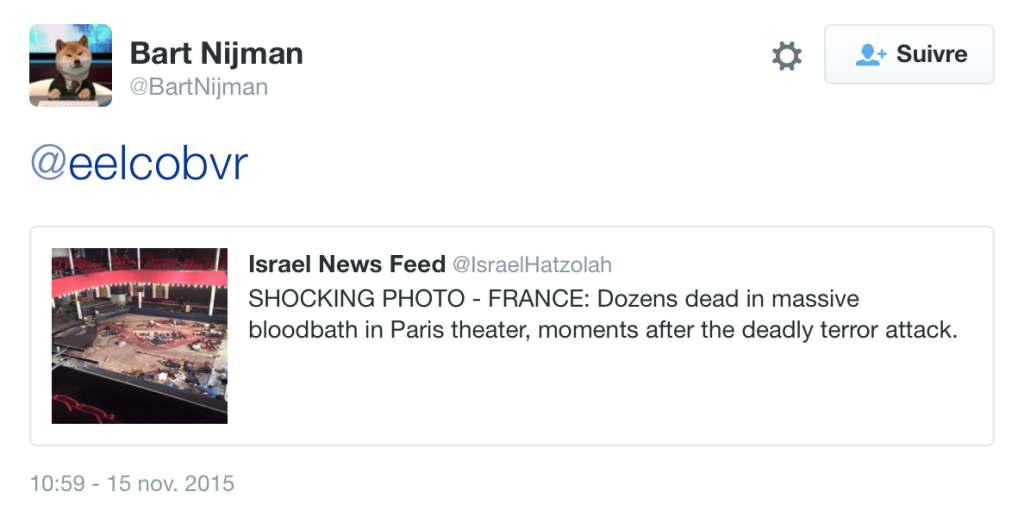This screenshot has height=510, width=1024.
Task: Click the person-plus follow icon
Action: (871, 55)
